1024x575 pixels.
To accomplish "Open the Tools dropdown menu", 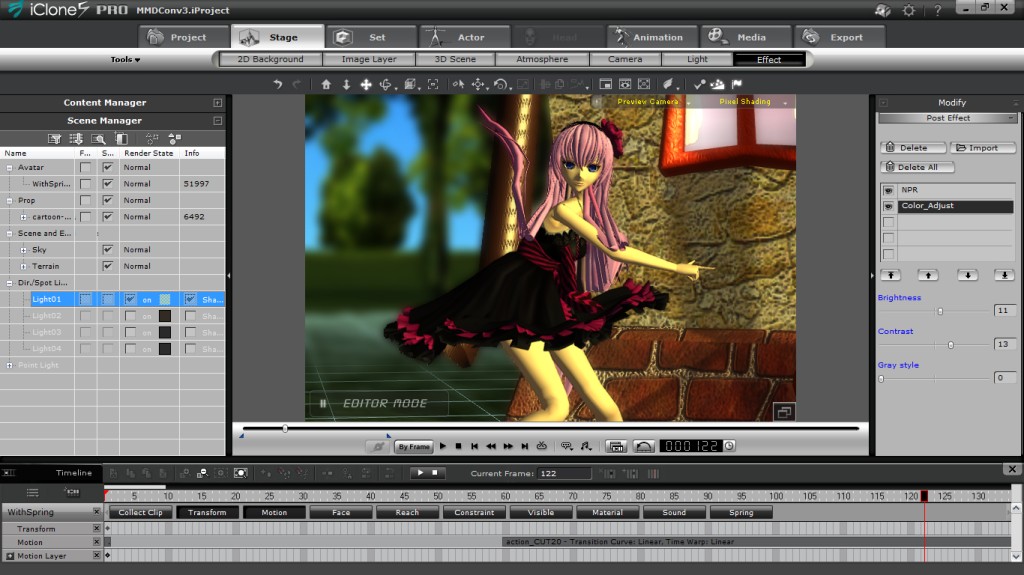I will tap(125, 60).
